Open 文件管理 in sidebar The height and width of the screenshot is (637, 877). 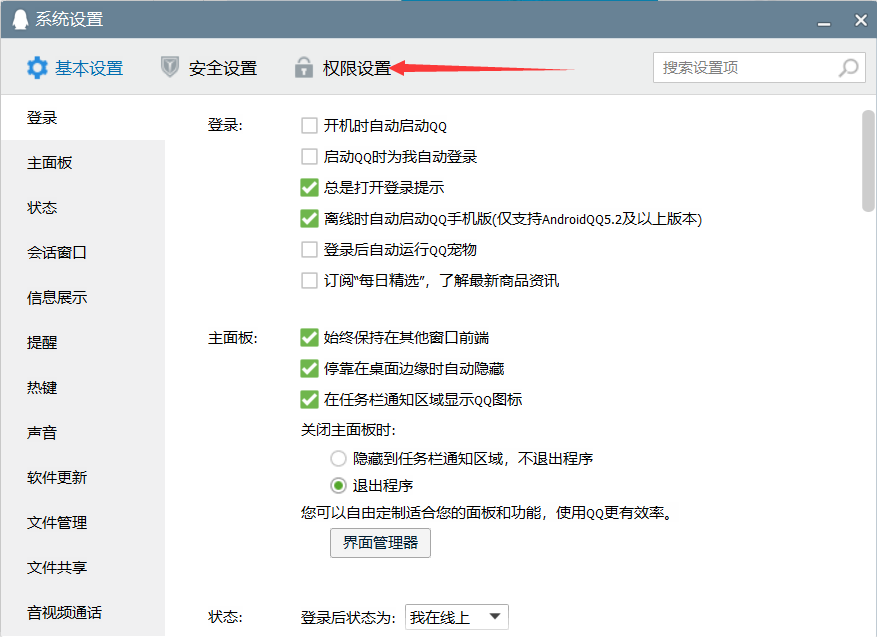(x=83, y=522)
